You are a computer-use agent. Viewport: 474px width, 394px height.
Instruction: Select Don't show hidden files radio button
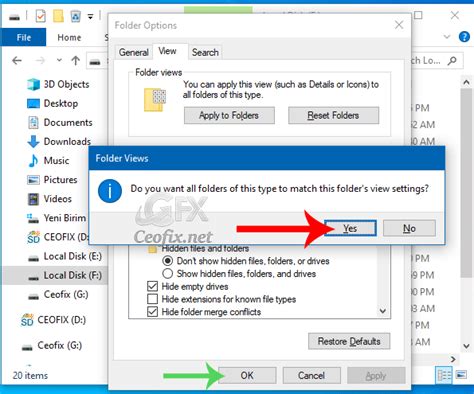coord(167,261)
